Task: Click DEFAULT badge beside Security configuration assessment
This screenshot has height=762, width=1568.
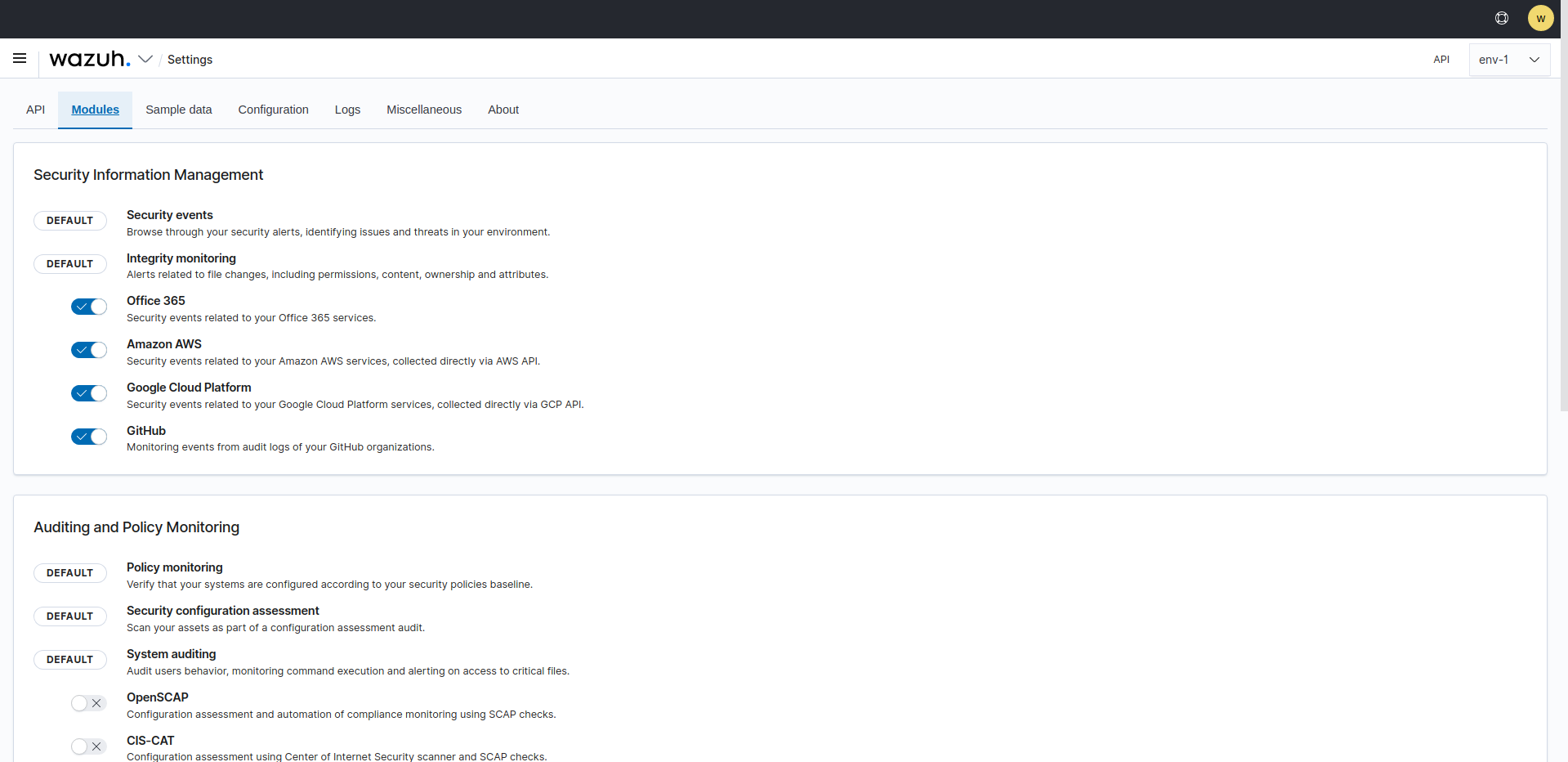Action: point(70,616)
